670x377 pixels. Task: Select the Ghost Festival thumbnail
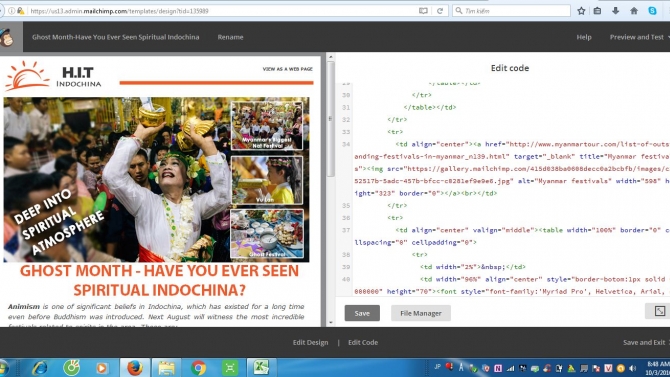pyautogui.click(x=267, y=234)
